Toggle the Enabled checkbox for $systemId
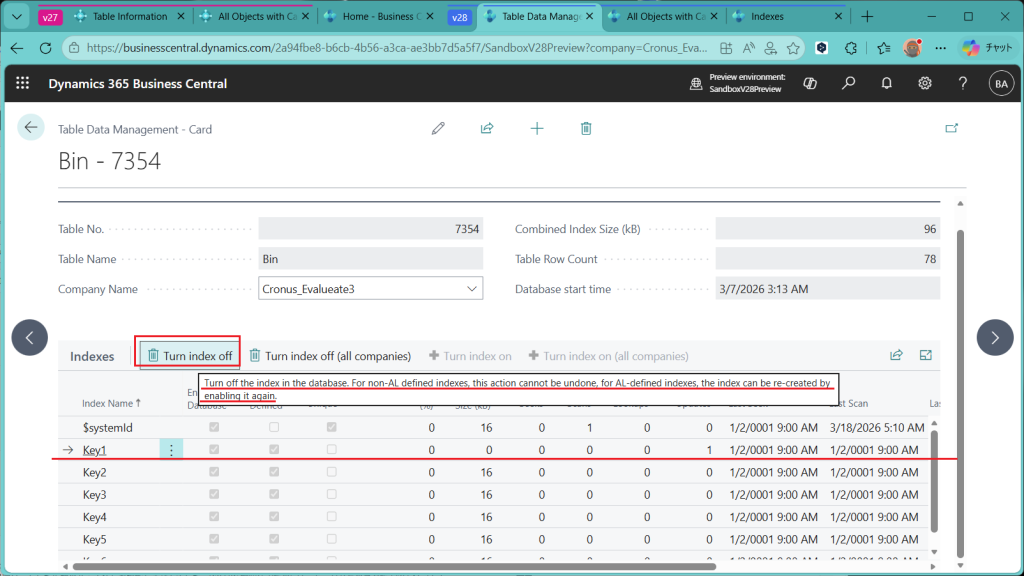Viewport: 1024px width, 576px height. tap(214, 428)
